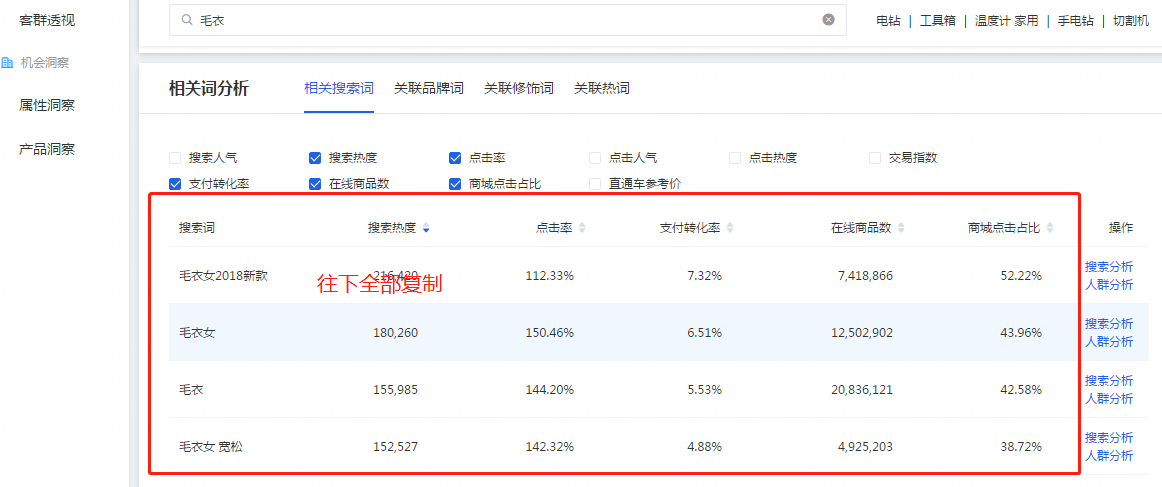This screenshot has width=1162, height=487.
Task: Click the 温度计 家用 suggested keyword
Action: click(x=1006, y=21)
